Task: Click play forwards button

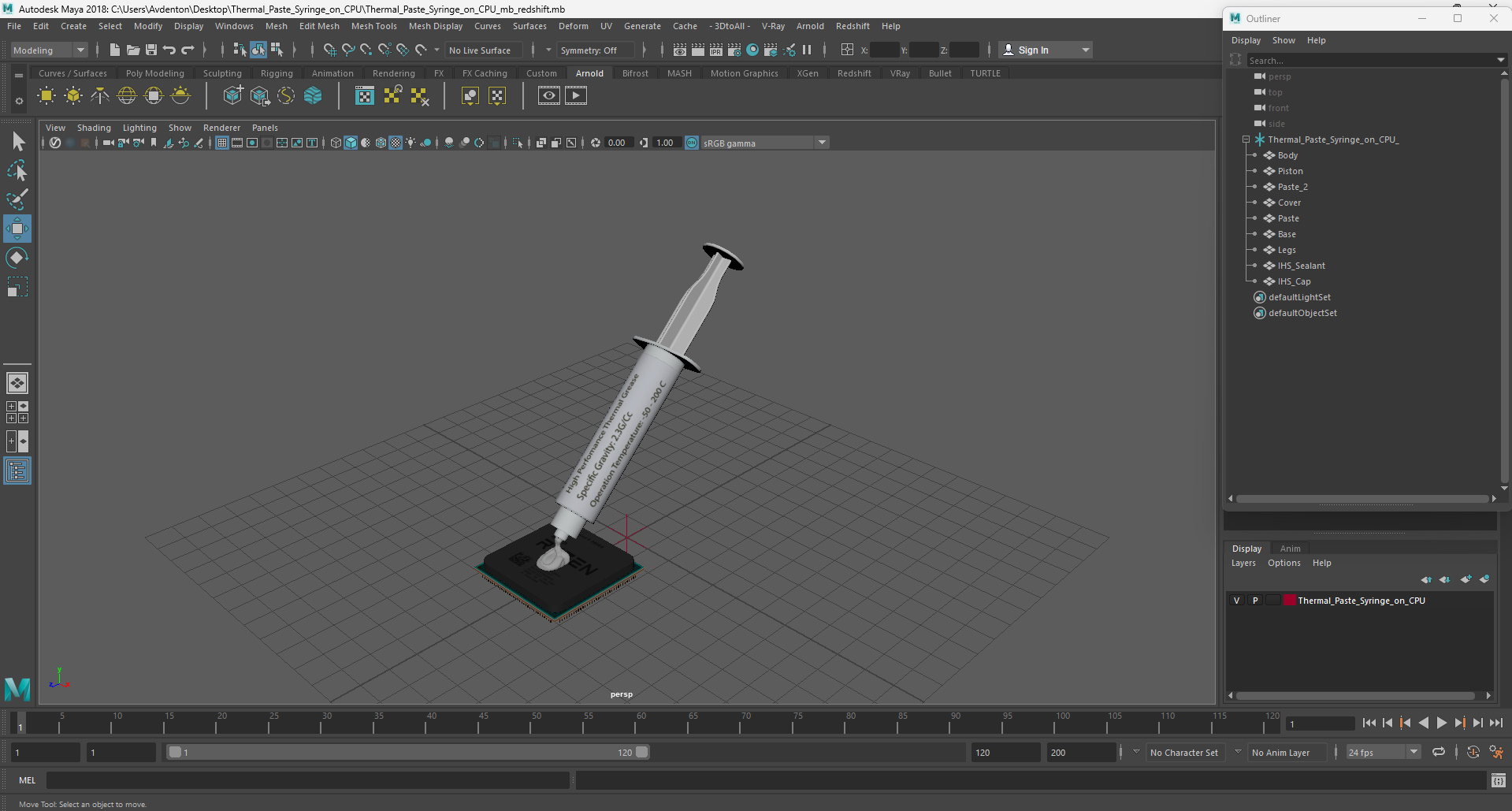Action: 1441,723
